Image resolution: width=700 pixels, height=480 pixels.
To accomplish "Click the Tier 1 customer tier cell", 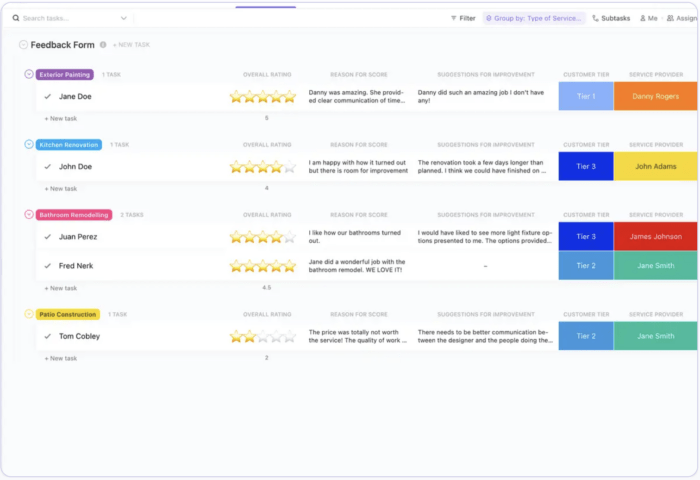I will click(586, 97).
